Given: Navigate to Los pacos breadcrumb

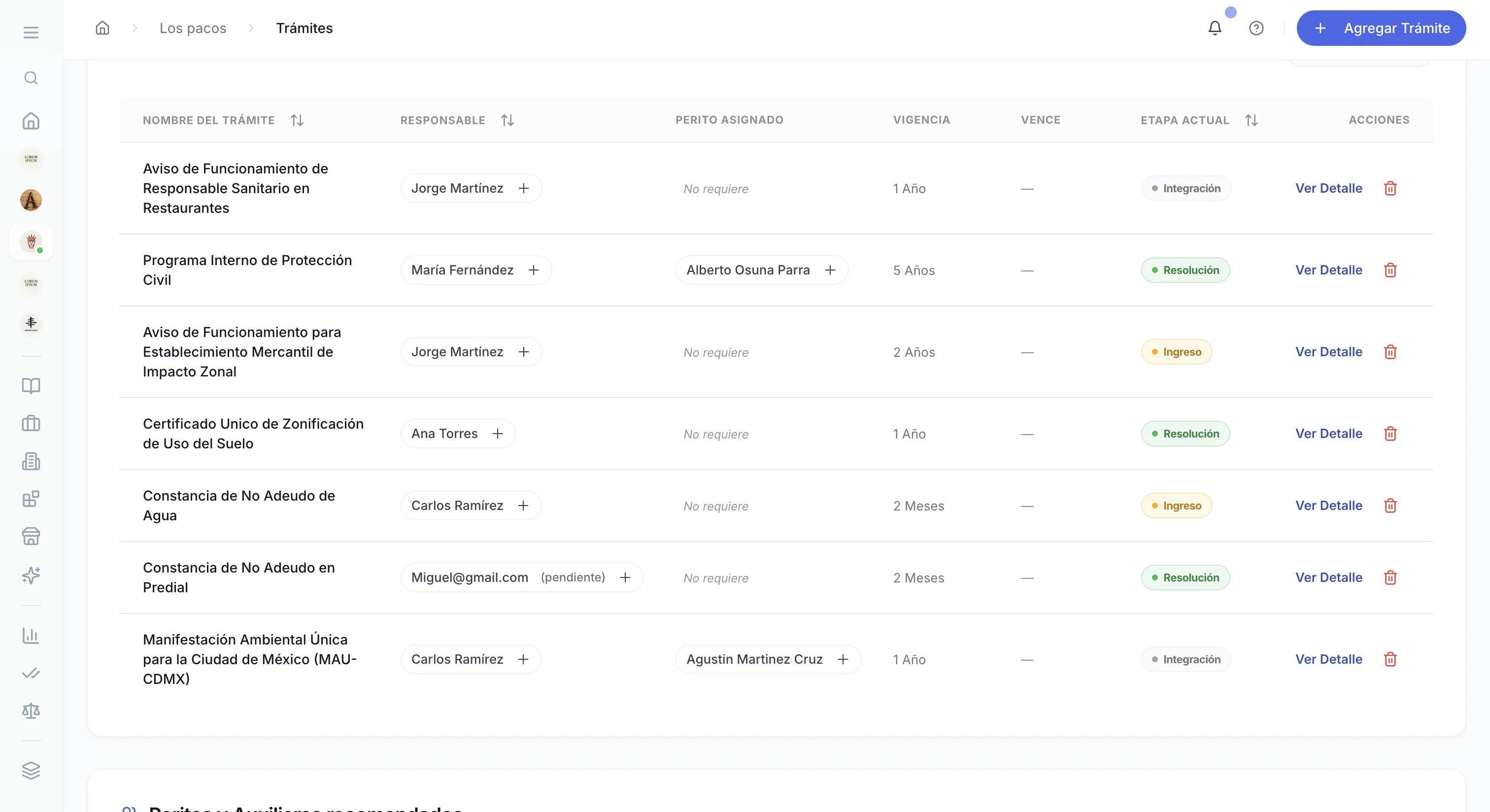Looking at the screenshot, I should (193, 28).
